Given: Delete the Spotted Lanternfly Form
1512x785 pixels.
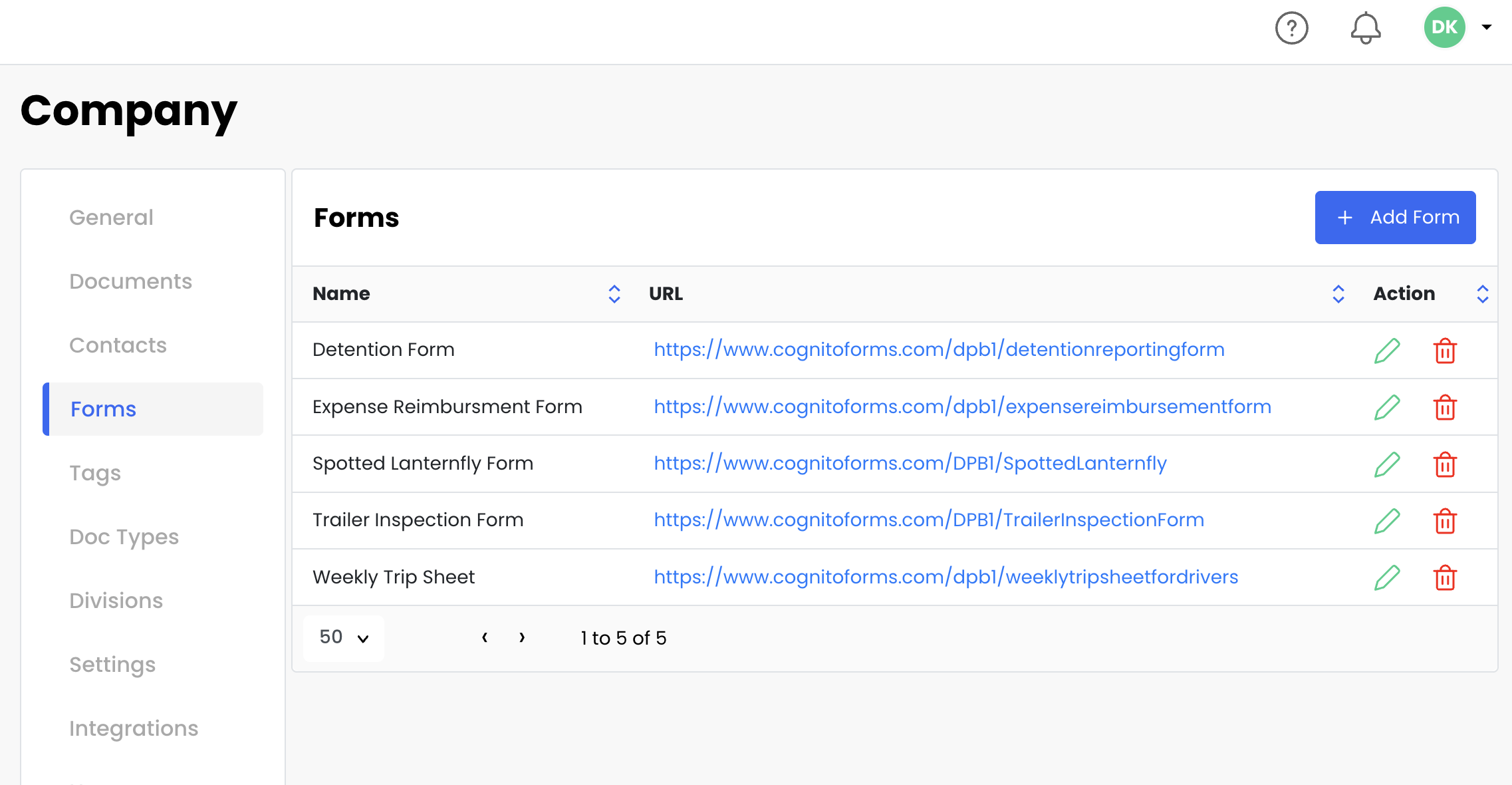Looking at the screenshot, I should coord(1445,464).
